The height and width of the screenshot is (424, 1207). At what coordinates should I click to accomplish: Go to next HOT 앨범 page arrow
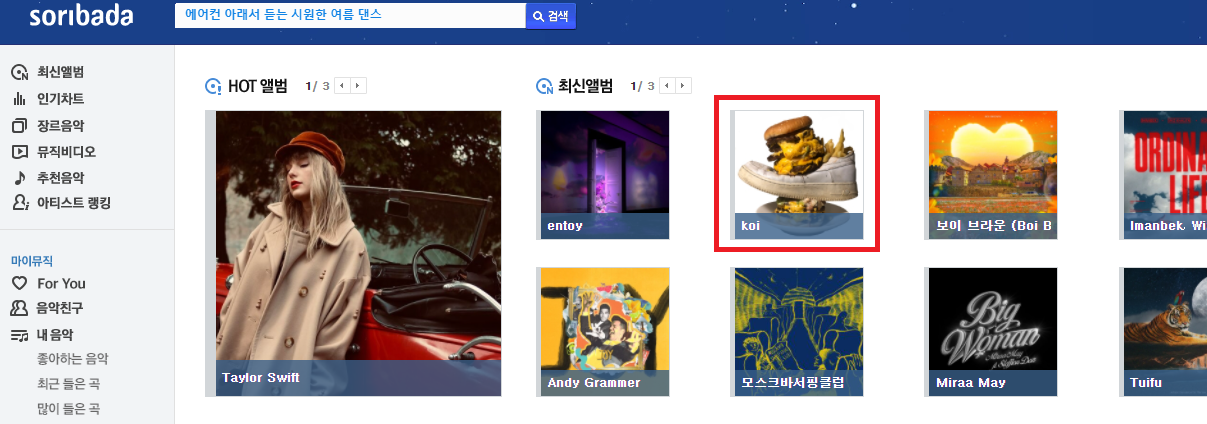(358, 86)
